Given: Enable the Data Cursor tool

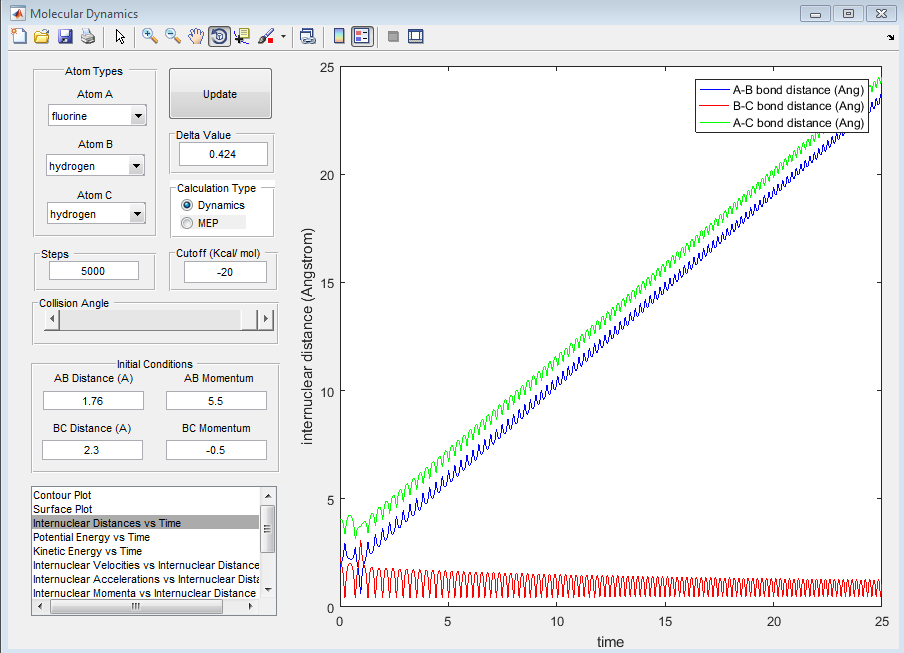Looking at the screenshot, I should [242, 37].
